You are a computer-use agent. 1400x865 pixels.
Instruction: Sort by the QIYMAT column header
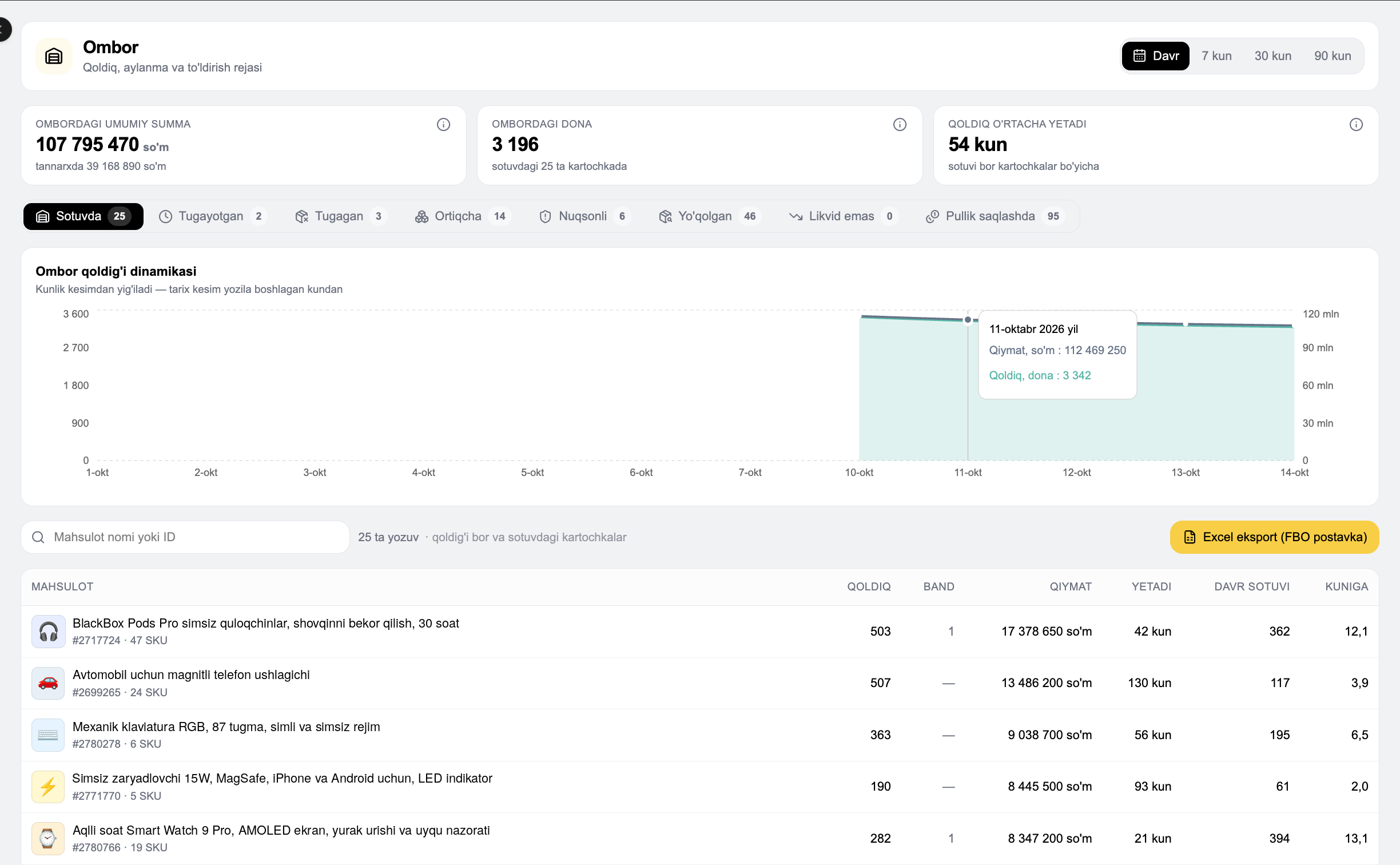pyautogui.click(x=1071, y=587)
